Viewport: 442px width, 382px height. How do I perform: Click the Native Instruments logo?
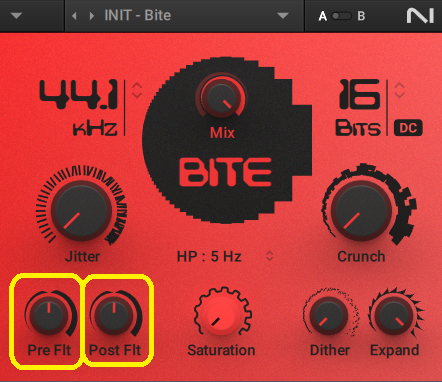pyautogui.click(x=420, y=16)
